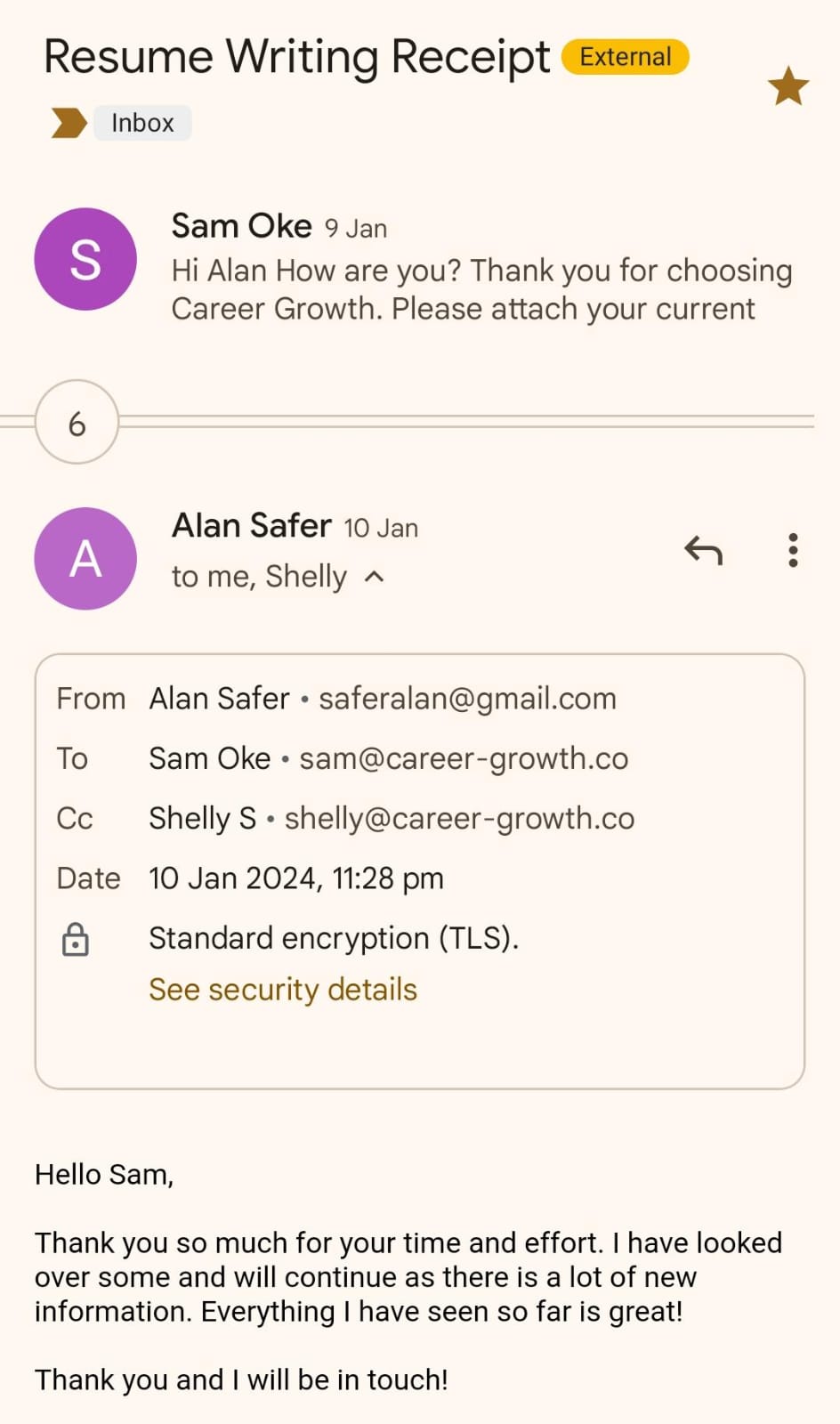The width and height of the screenshot is (840, 1424).
Task: Click Alan Safer sender name header
Action: [251, 526]
